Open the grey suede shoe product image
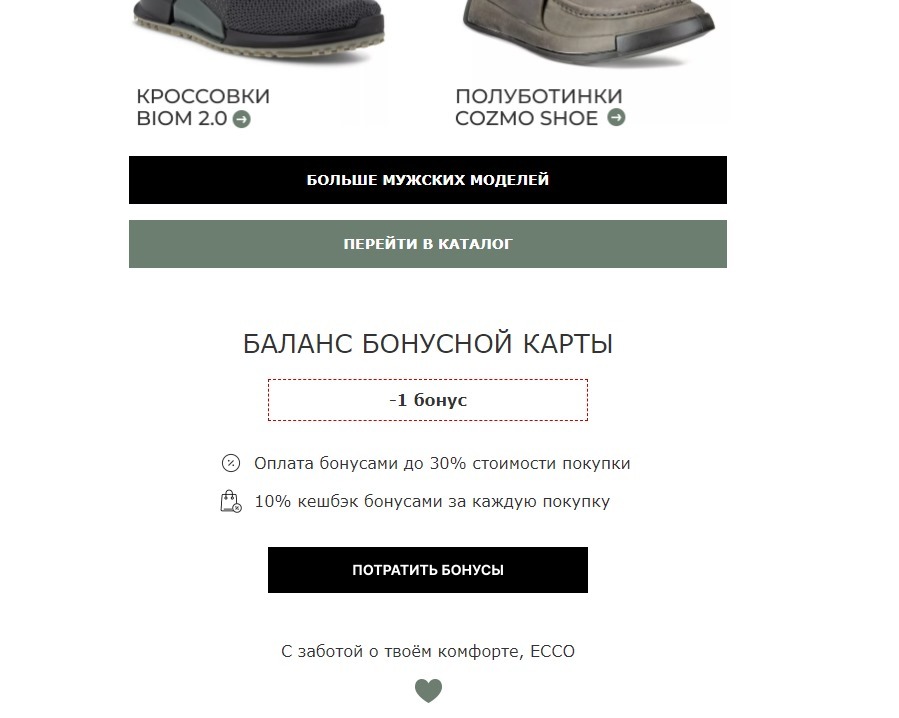This screenshot has width=899, height=718. pyautogui.click(x=589, y=32)
